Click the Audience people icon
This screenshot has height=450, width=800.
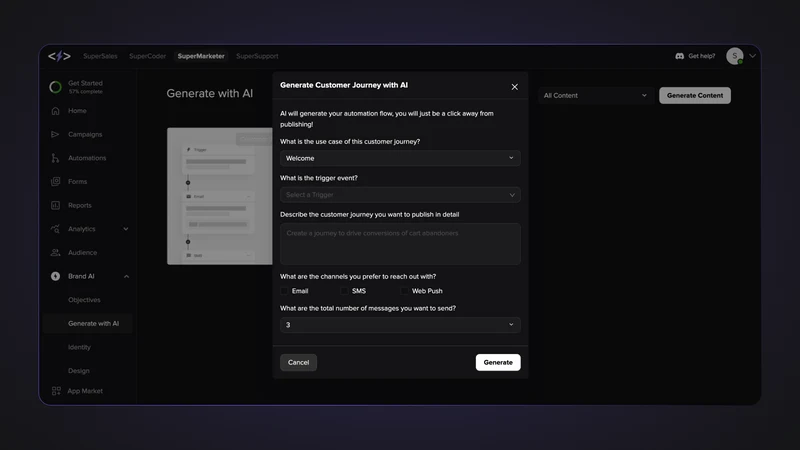click(x=56, y=253)
